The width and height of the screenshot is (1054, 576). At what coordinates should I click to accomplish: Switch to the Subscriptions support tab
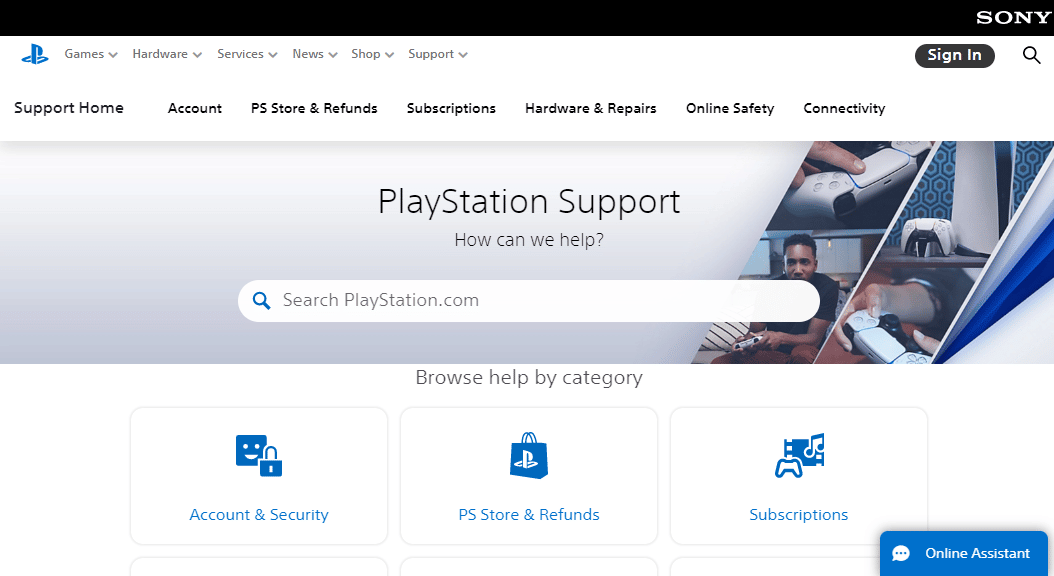click(x=451, y=108)
